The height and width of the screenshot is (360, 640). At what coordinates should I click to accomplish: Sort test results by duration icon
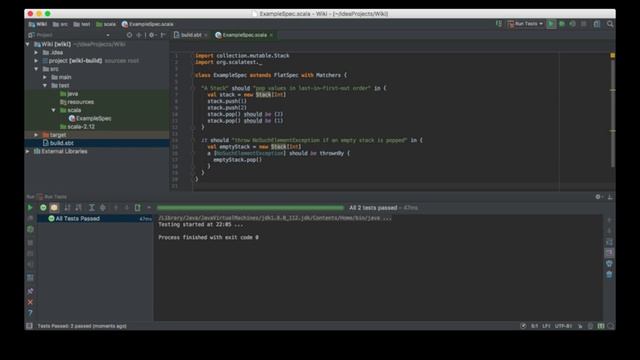[78, 208]
